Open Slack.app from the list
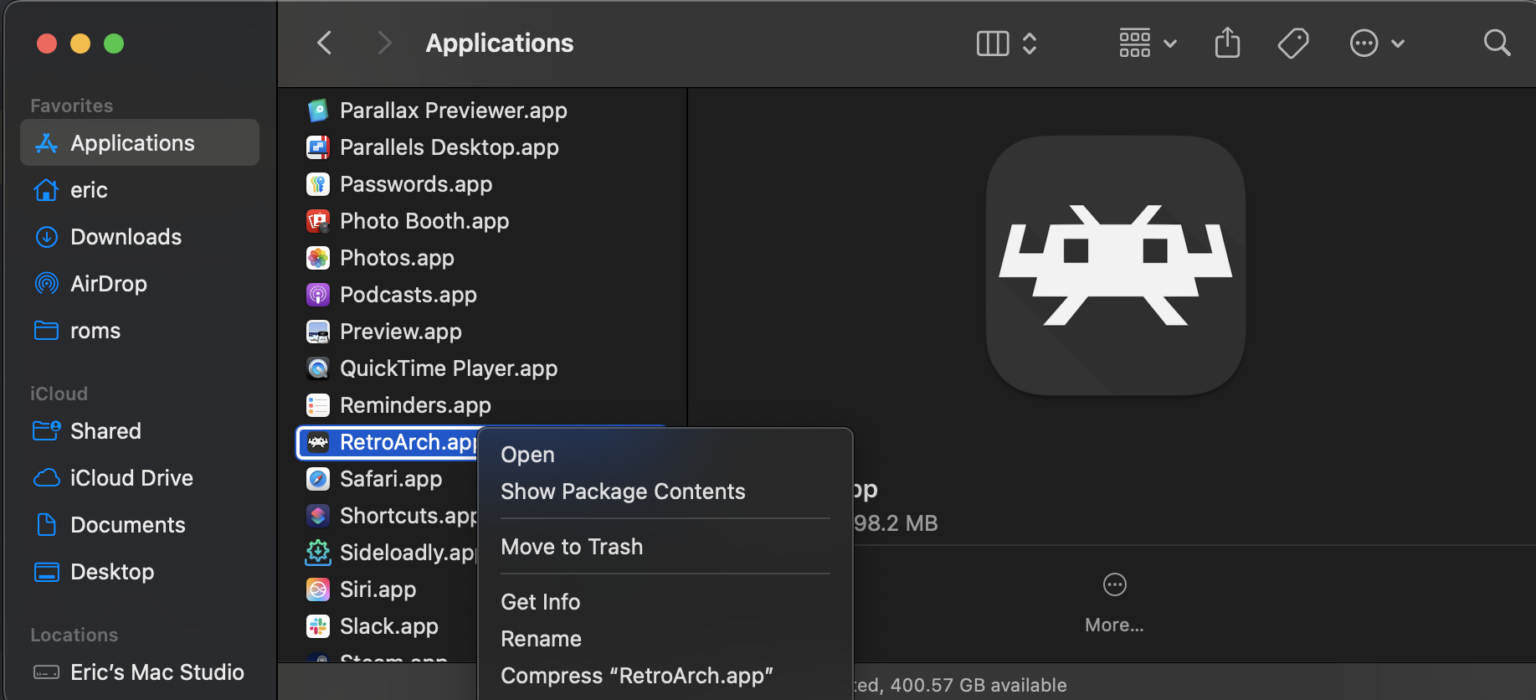 pyautogui.click(x=388, y=626)
